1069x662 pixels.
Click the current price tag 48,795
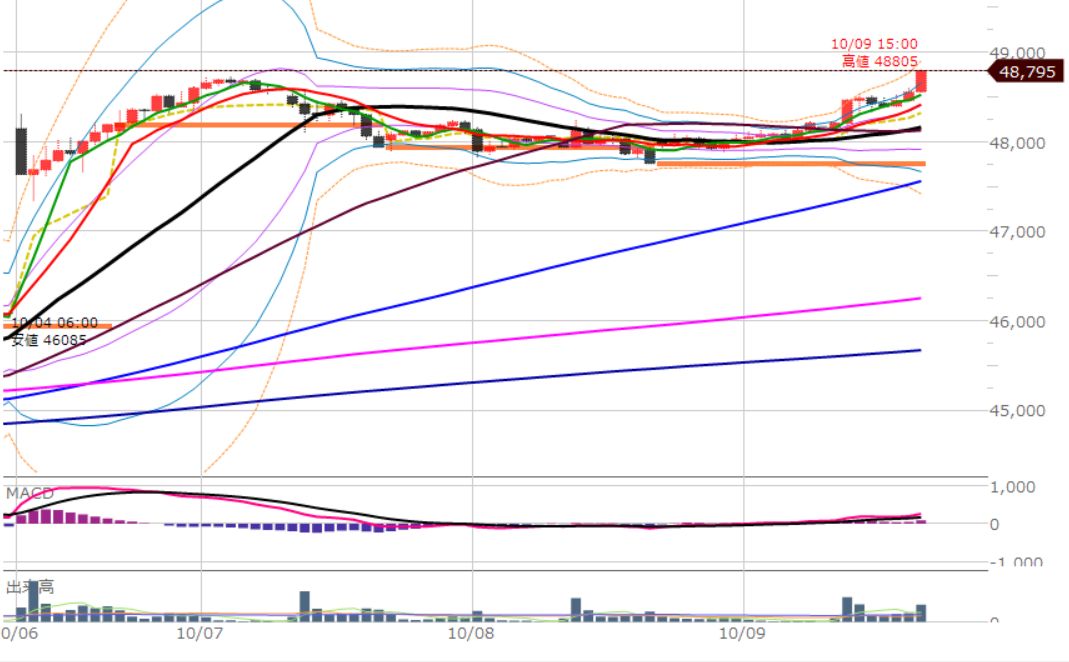[1025, 72]
